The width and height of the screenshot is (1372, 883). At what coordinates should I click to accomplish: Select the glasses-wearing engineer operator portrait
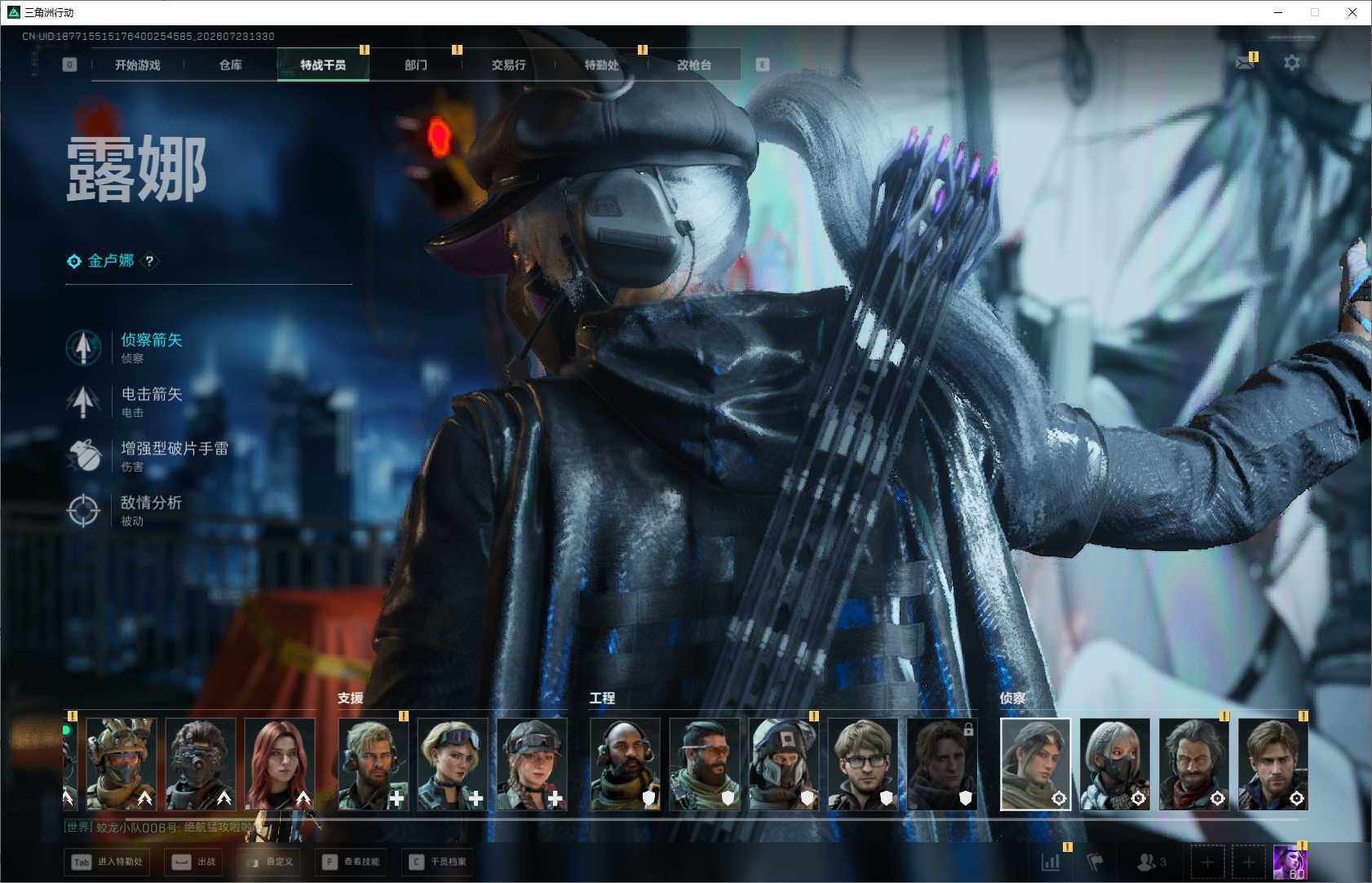click(x=863, y=764)
